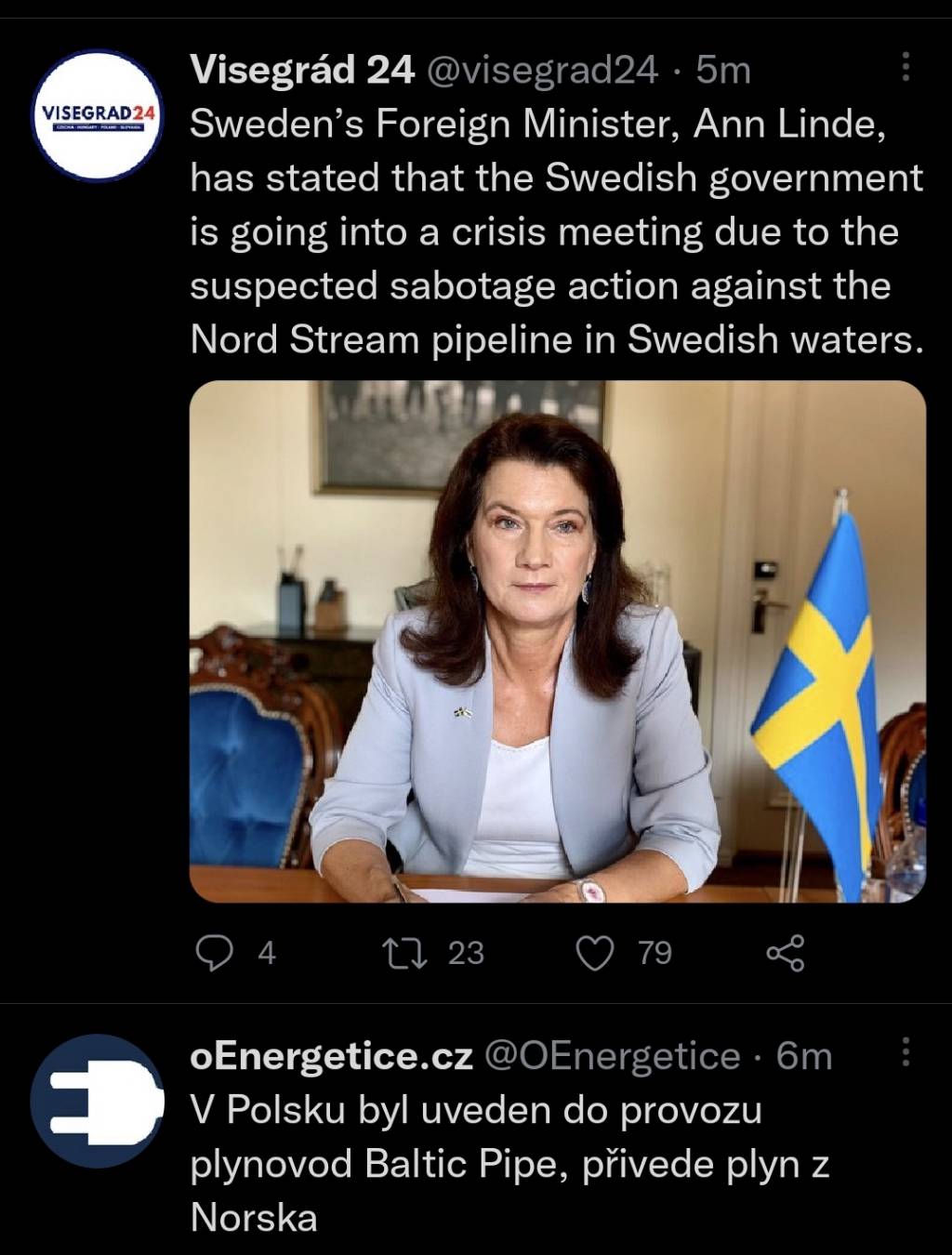952x1255 pixels.
Task: Click the like count of 79
Action: tap(654, 953)
